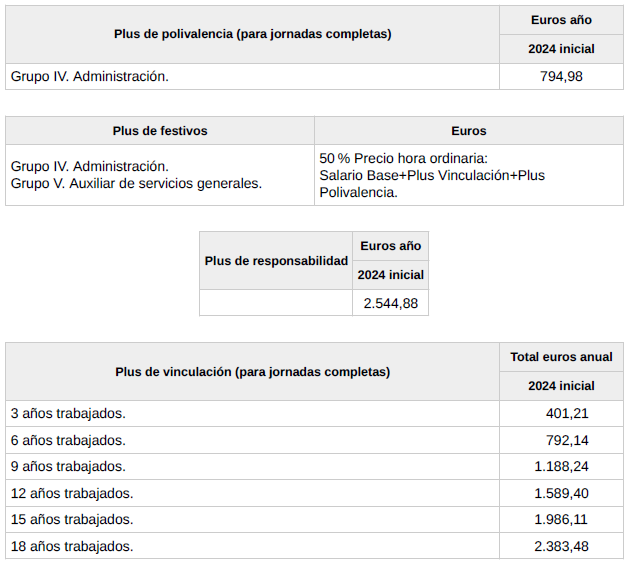
Task: Click the 1.986,11 value for 15 years
Action: (561, 520)
